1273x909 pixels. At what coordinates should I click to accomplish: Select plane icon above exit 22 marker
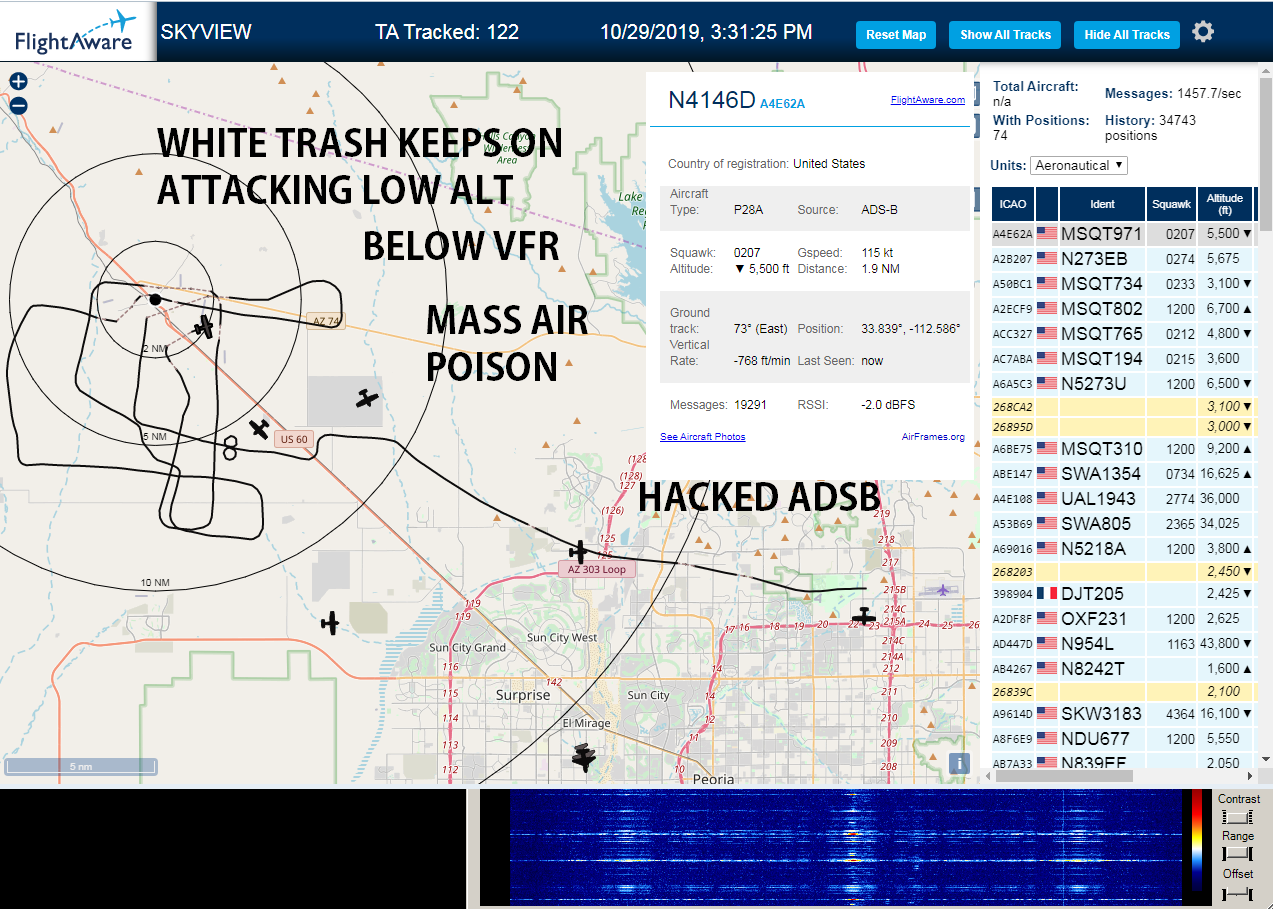click(863, 616)
